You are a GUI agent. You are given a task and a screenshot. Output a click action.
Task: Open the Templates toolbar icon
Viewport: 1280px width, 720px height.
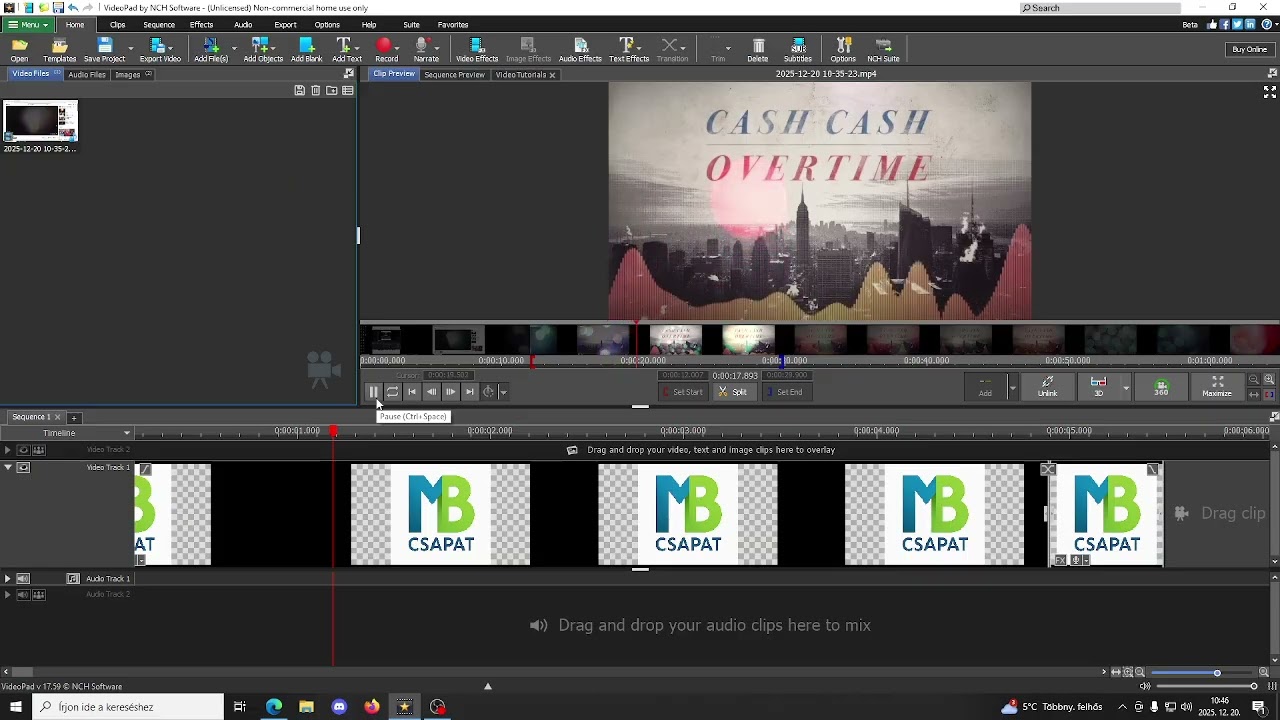point(59,50)
